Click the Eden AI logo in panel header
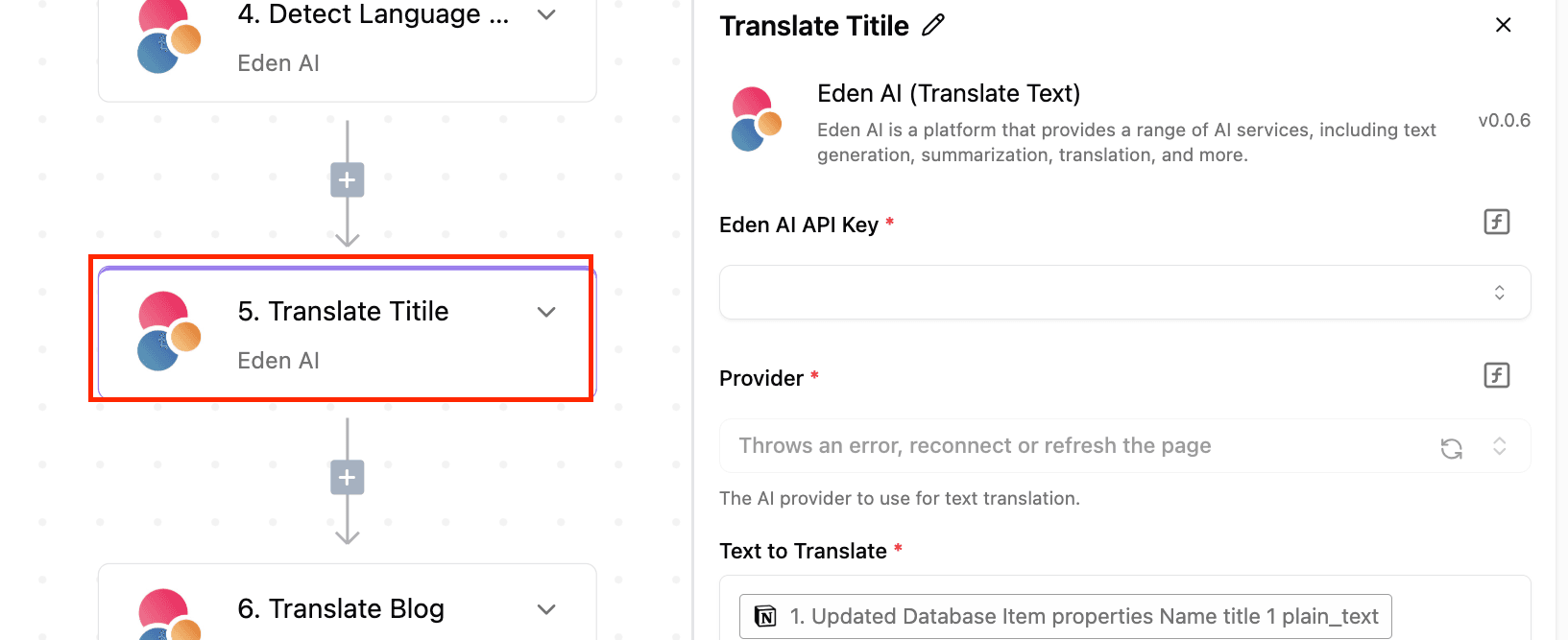 [757, 119]
